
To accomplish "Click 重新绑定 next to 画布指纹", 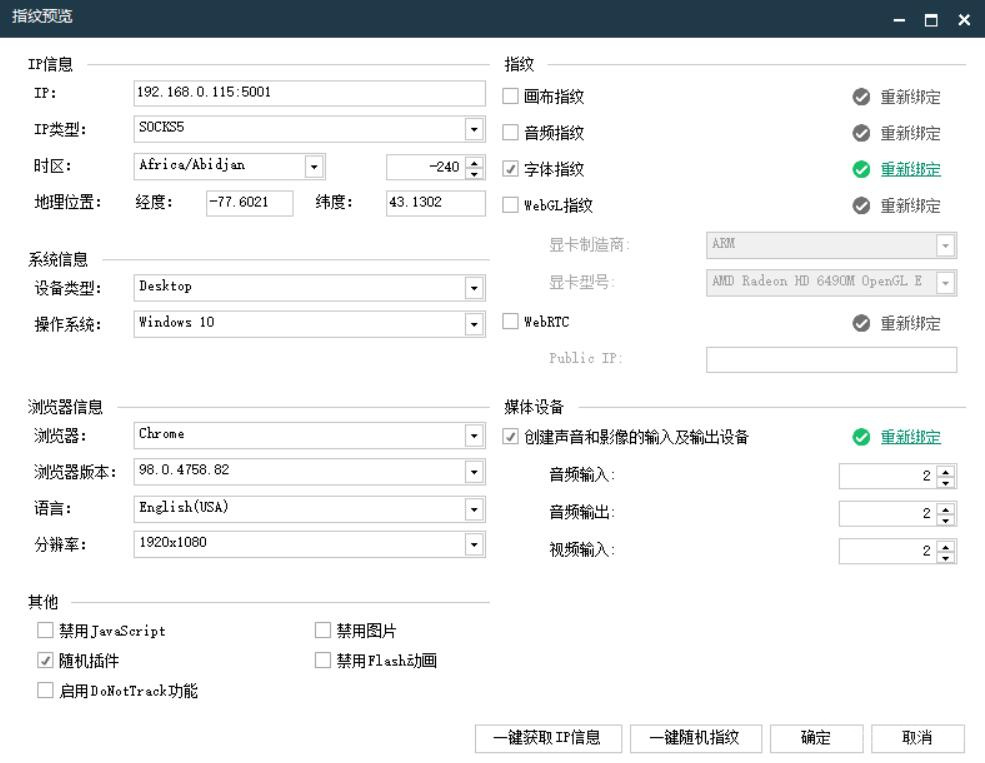I will tap(910, 97).
